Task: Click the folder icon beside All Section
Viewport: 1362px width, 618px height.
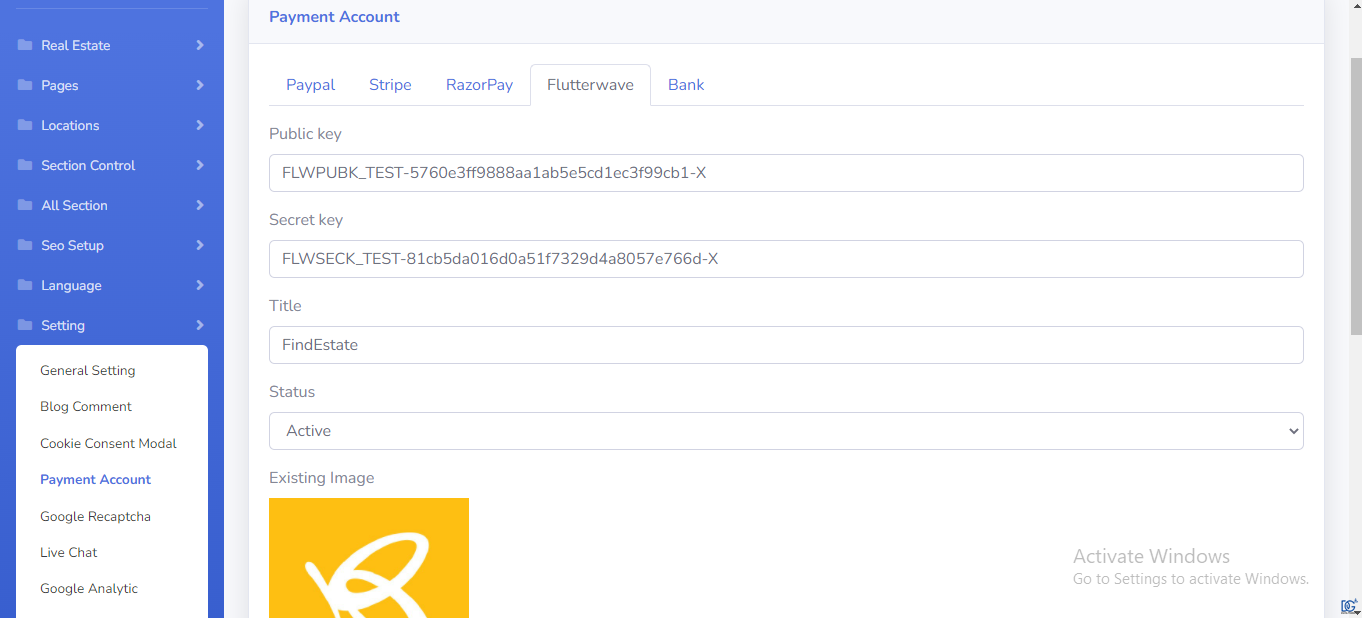Action: (25, 205)
